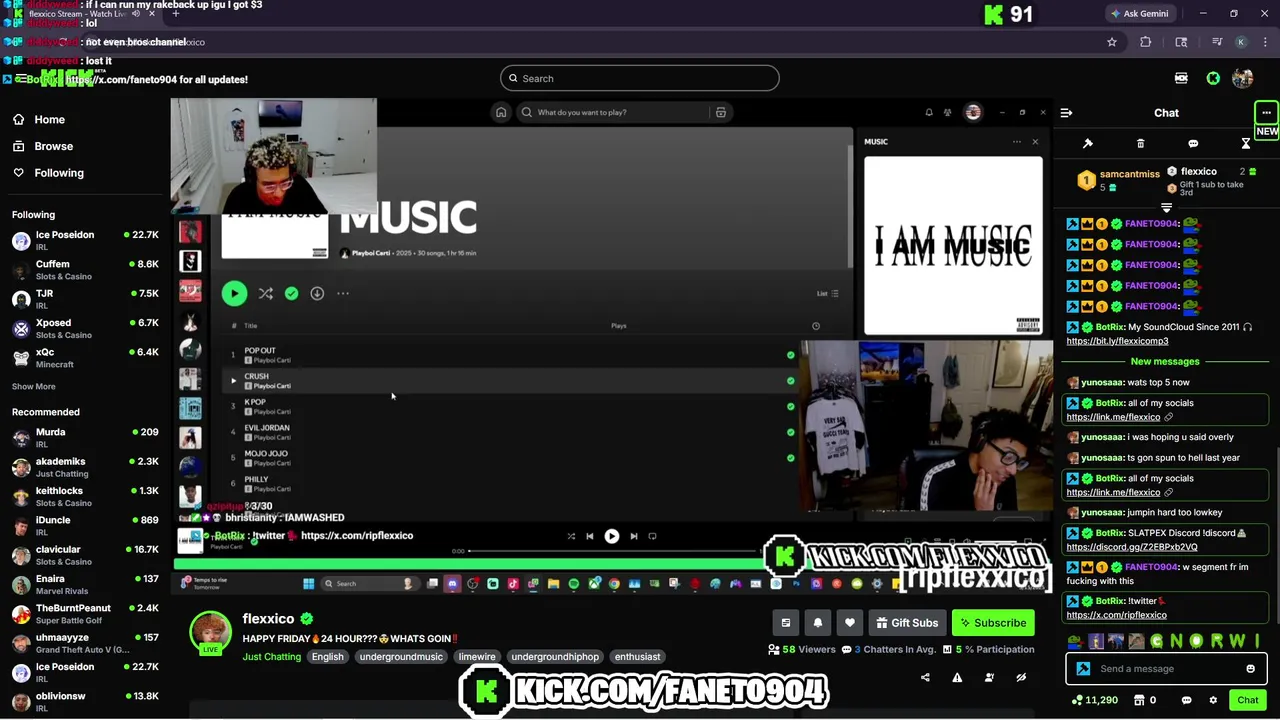Open uhmaayyze recommended channel
This screenshot has width=1280, height=720.
pyautogui.click(x=85, y=642)
